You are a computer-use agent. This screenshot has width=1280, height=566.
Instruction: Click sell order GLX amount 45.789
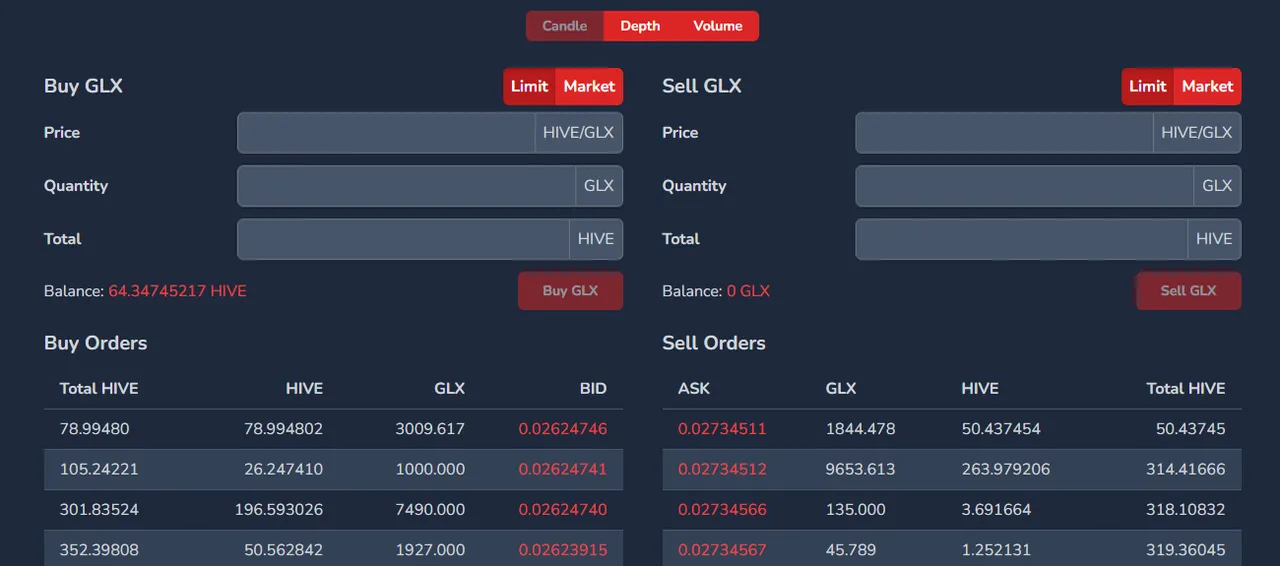(x=852, y=550)
